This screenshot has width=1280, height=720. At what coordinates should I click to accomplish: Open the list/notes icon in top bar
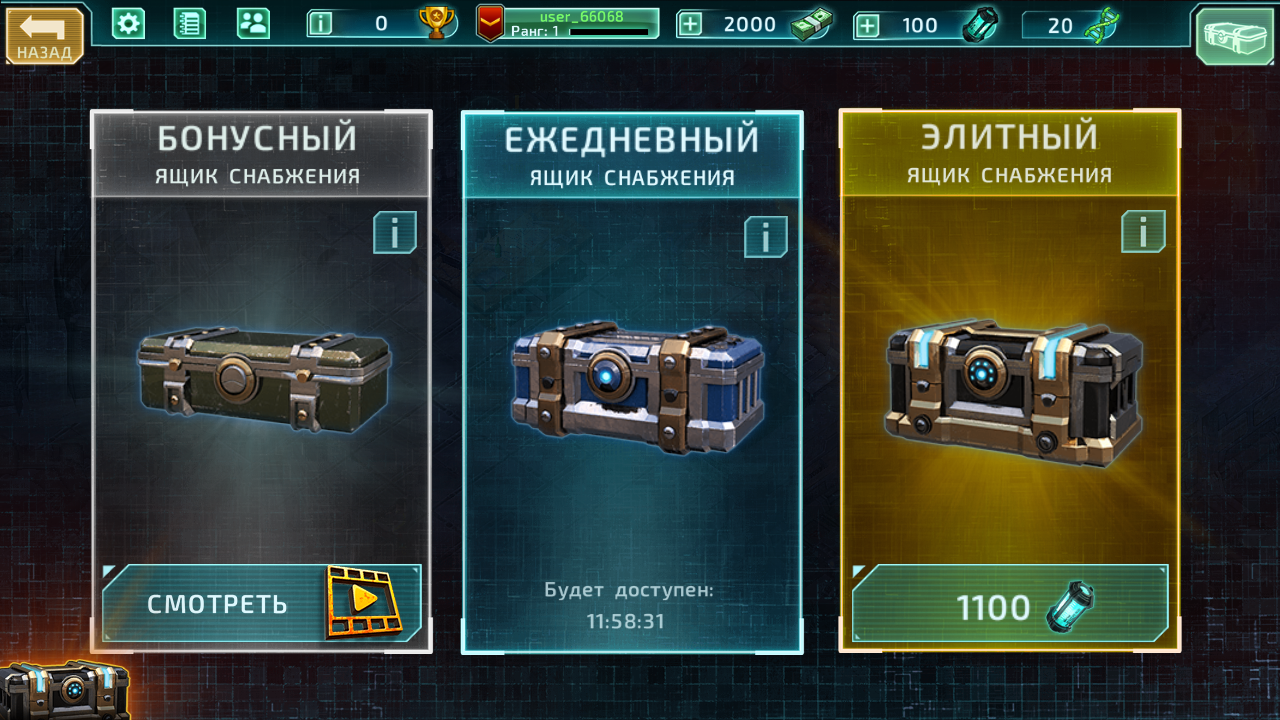point(190,23)
